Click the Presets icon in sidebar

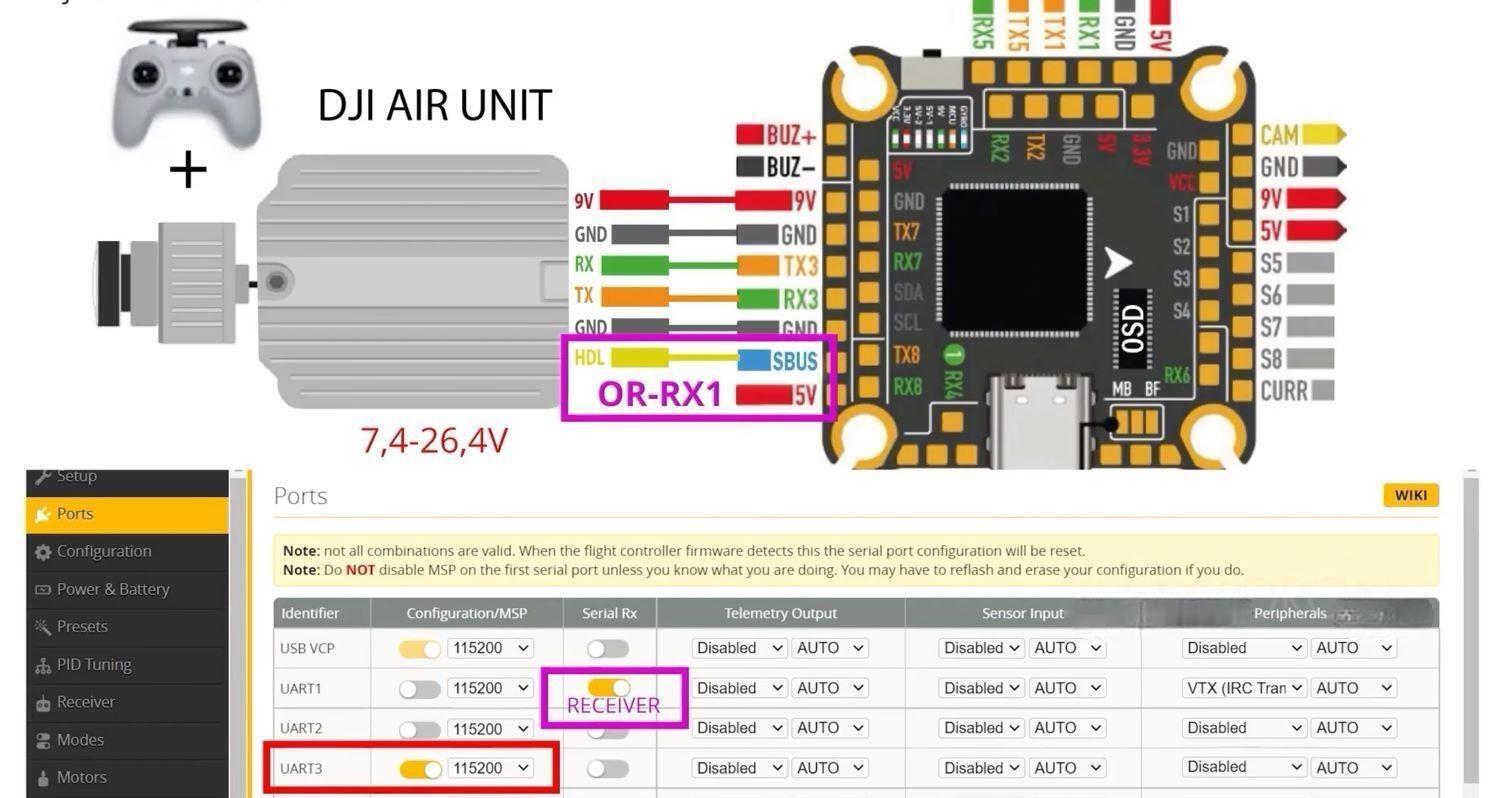click(42, 627)
